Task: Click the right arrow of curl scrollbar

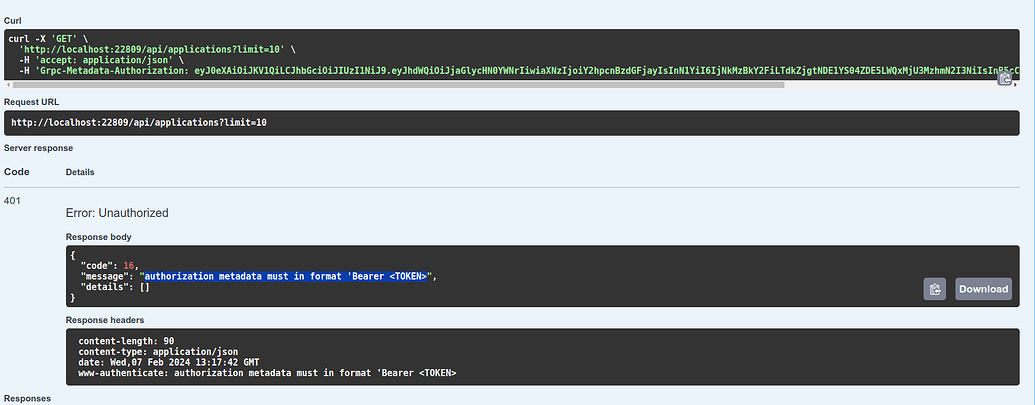Action: point(1015,84)
